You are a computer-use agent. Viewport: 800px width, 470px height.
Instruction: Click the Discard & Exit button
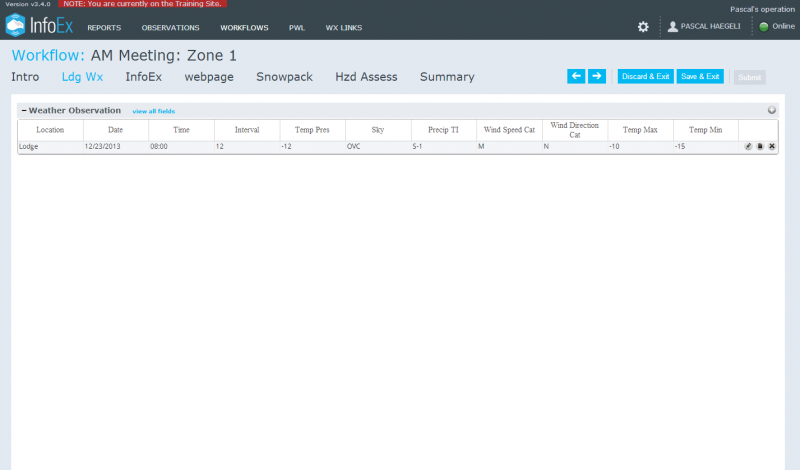coord(645,76)
